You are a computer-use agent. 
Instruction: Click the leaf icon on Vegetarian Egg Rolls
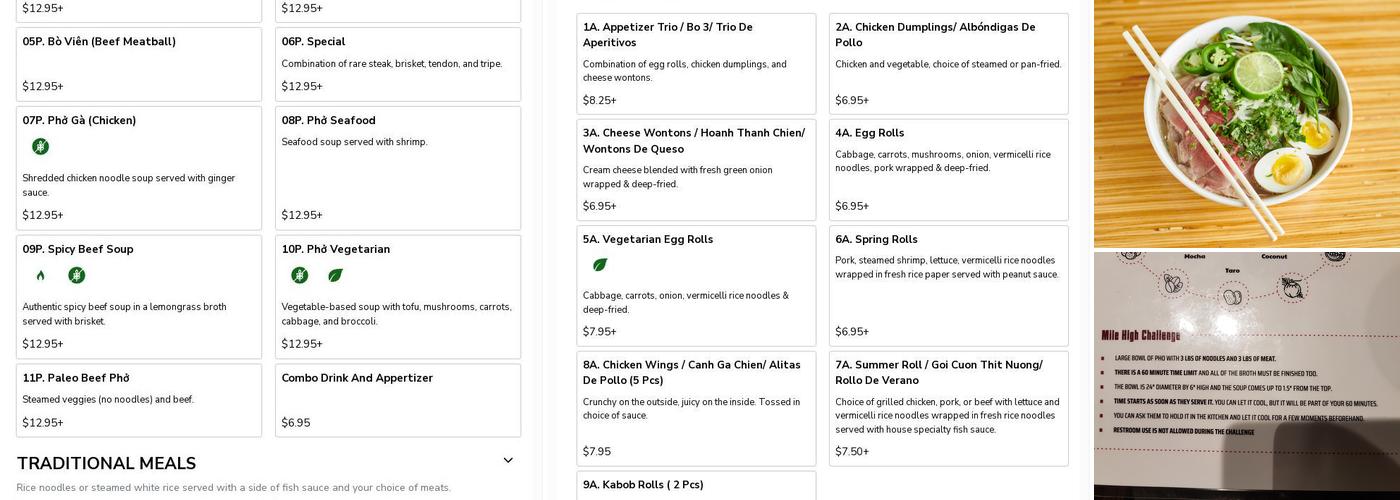click(600, 266)
